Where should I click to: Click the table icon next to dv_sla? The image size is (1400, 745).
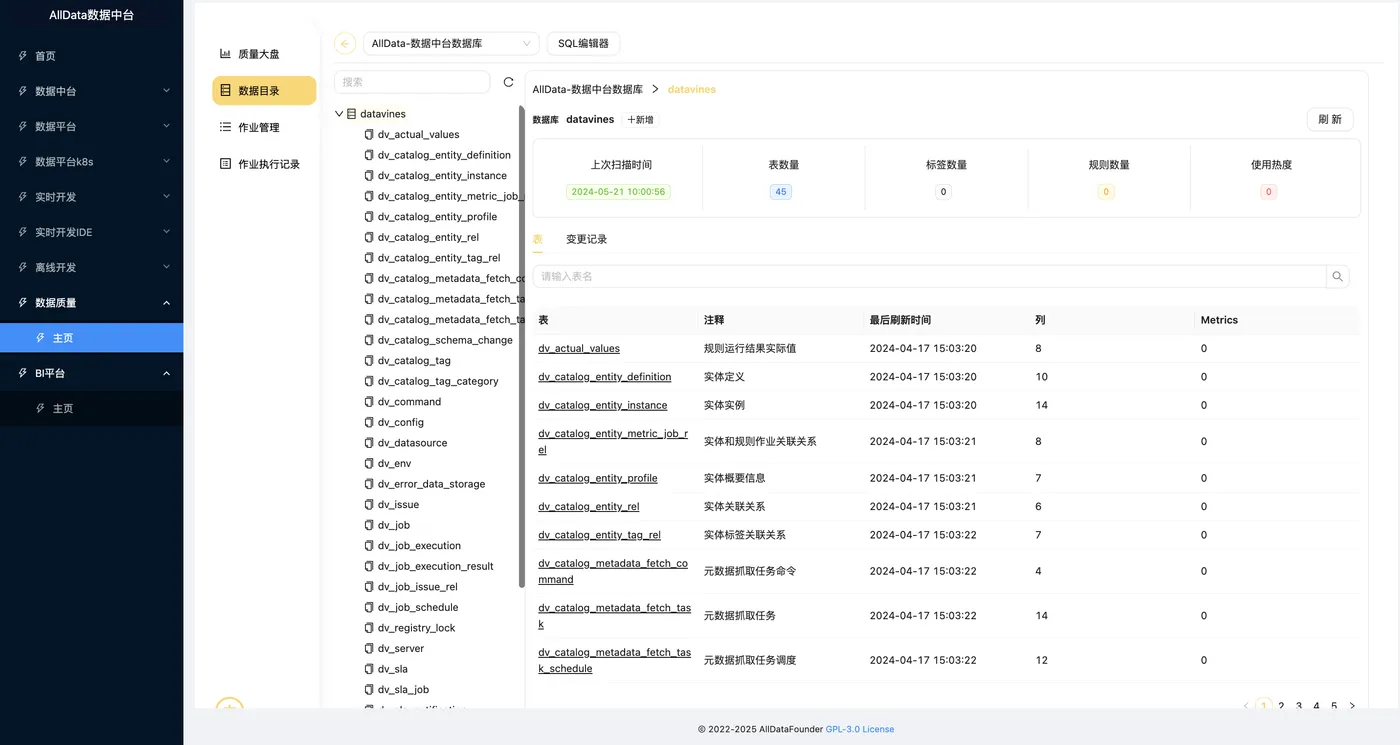(369, 669)
